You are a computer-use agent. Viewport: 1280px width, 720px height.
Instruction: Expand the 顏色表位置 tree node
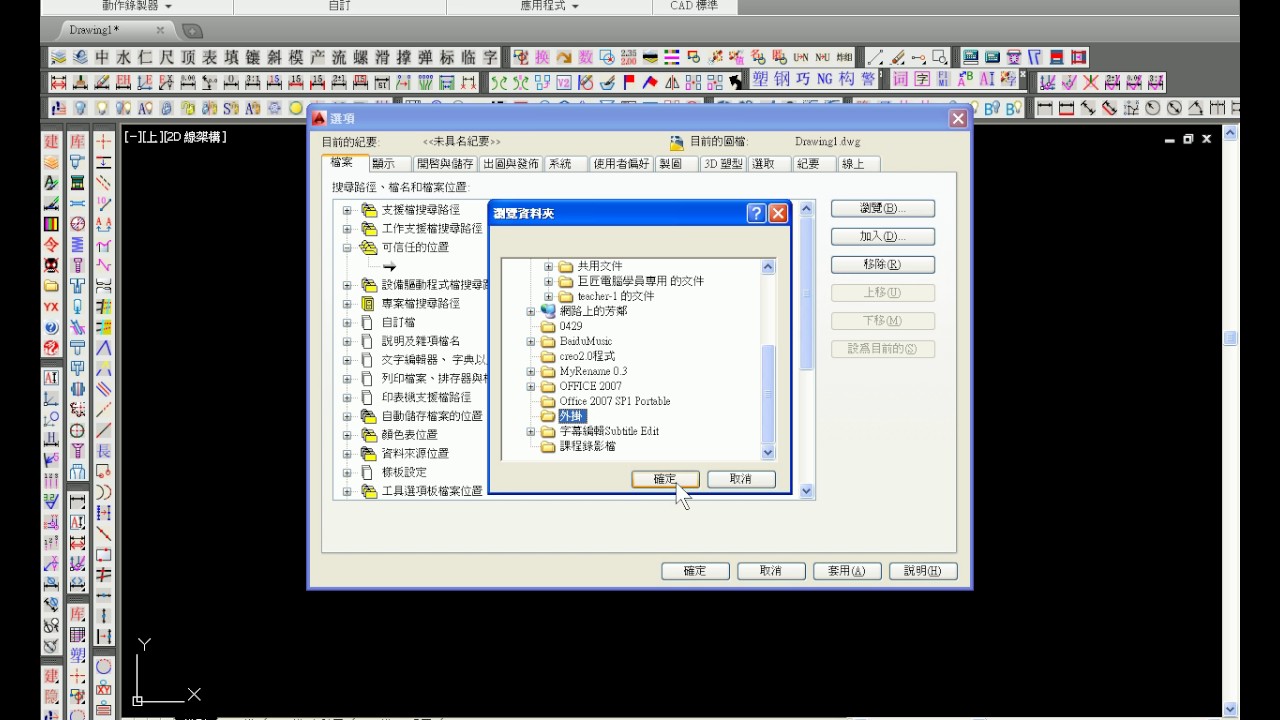tap(347, 435)
